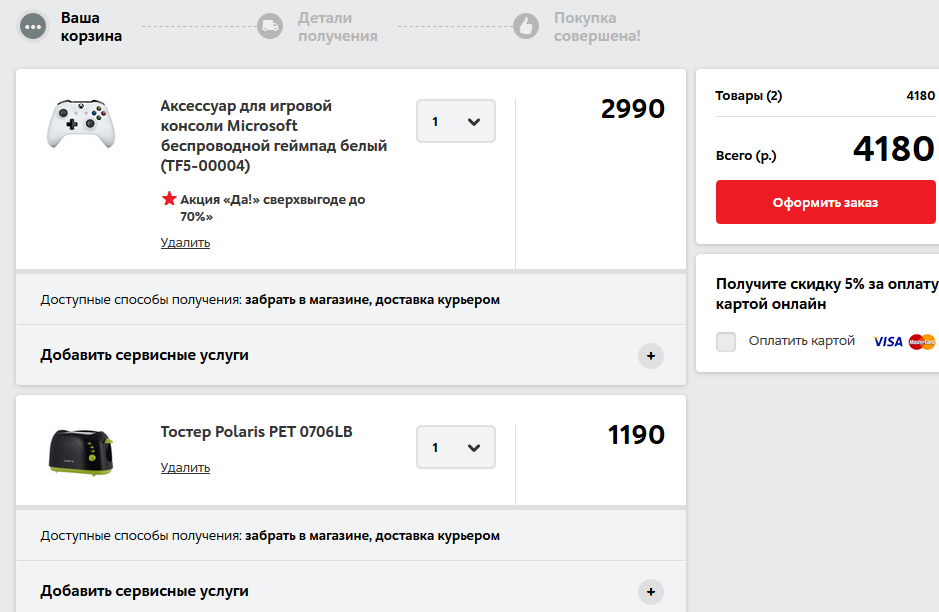The width and height of the screenshot is (939, 612).
Task: Expand Добавить сервисные услуги under gamepad
Action: (x=351, y=355)
